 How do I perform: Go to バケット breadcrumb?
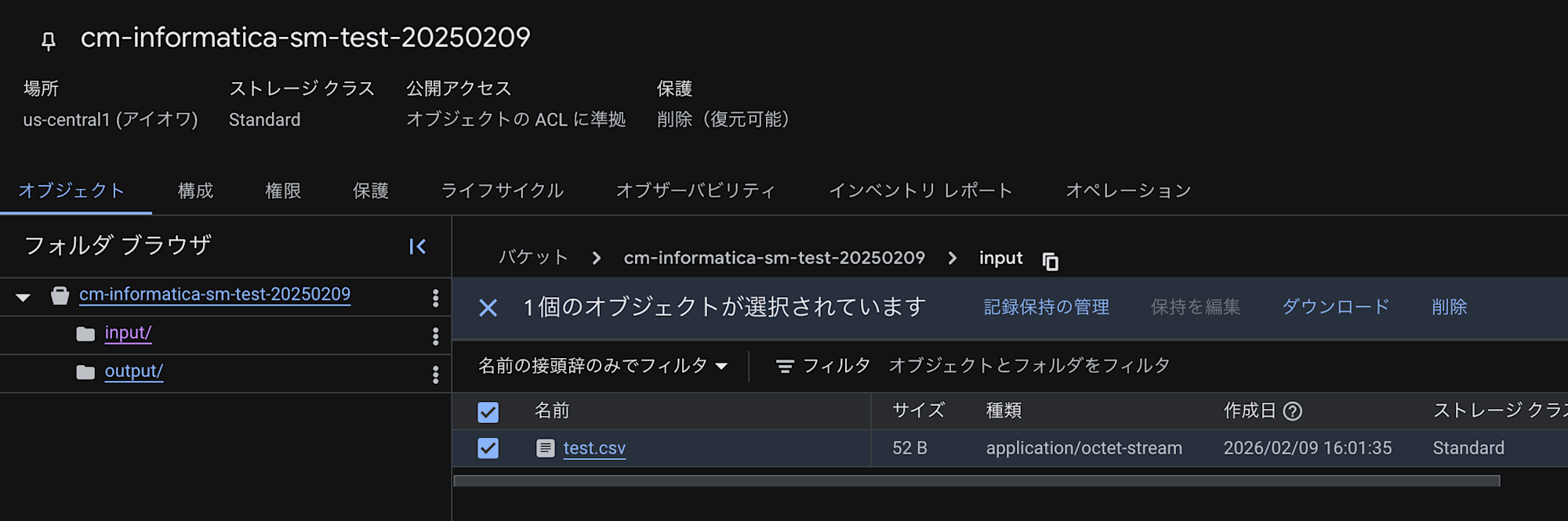click(x=533, y=258)
